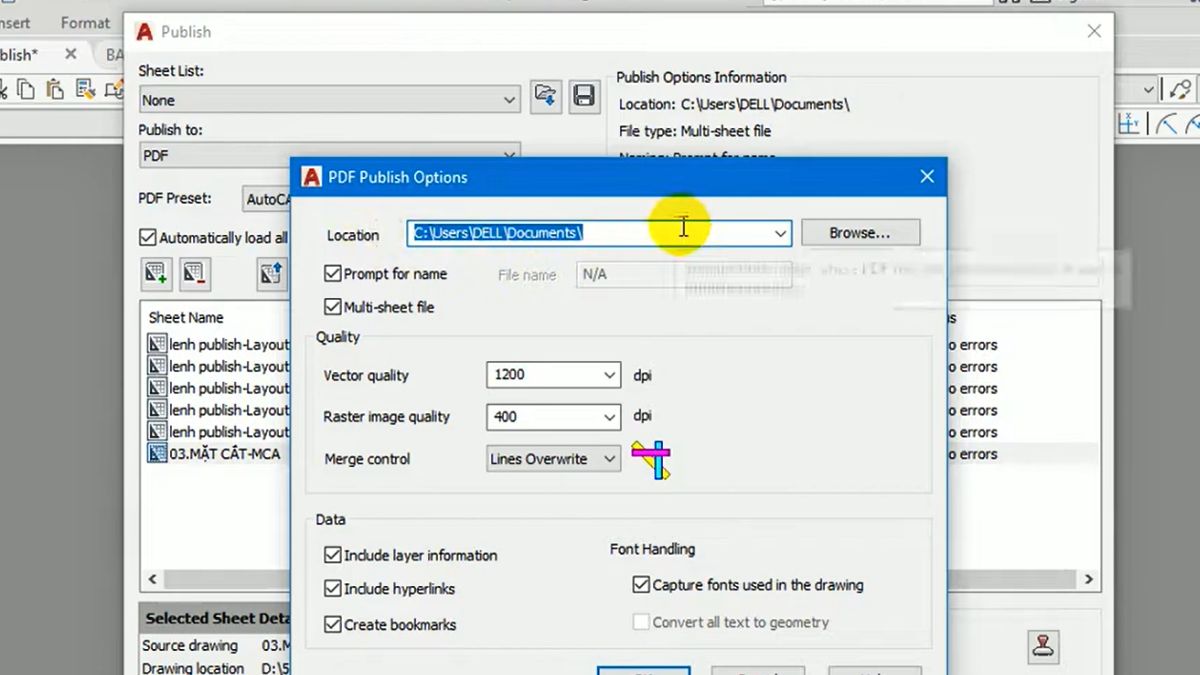Click the Save Sheet List disk icon

(583, 96)
